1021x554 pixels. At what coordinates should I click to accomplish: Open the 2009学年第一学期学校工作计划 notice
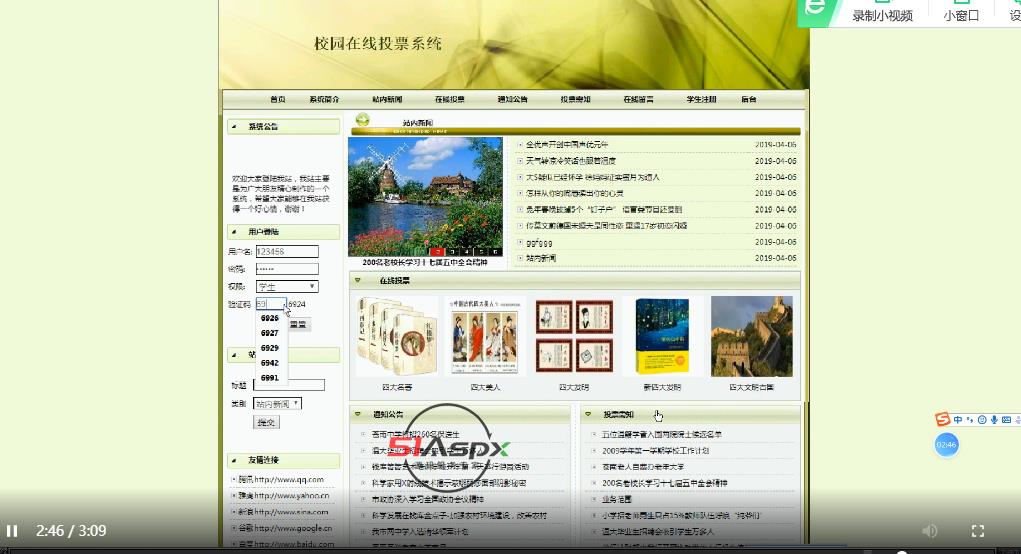(x=655, y=450)
